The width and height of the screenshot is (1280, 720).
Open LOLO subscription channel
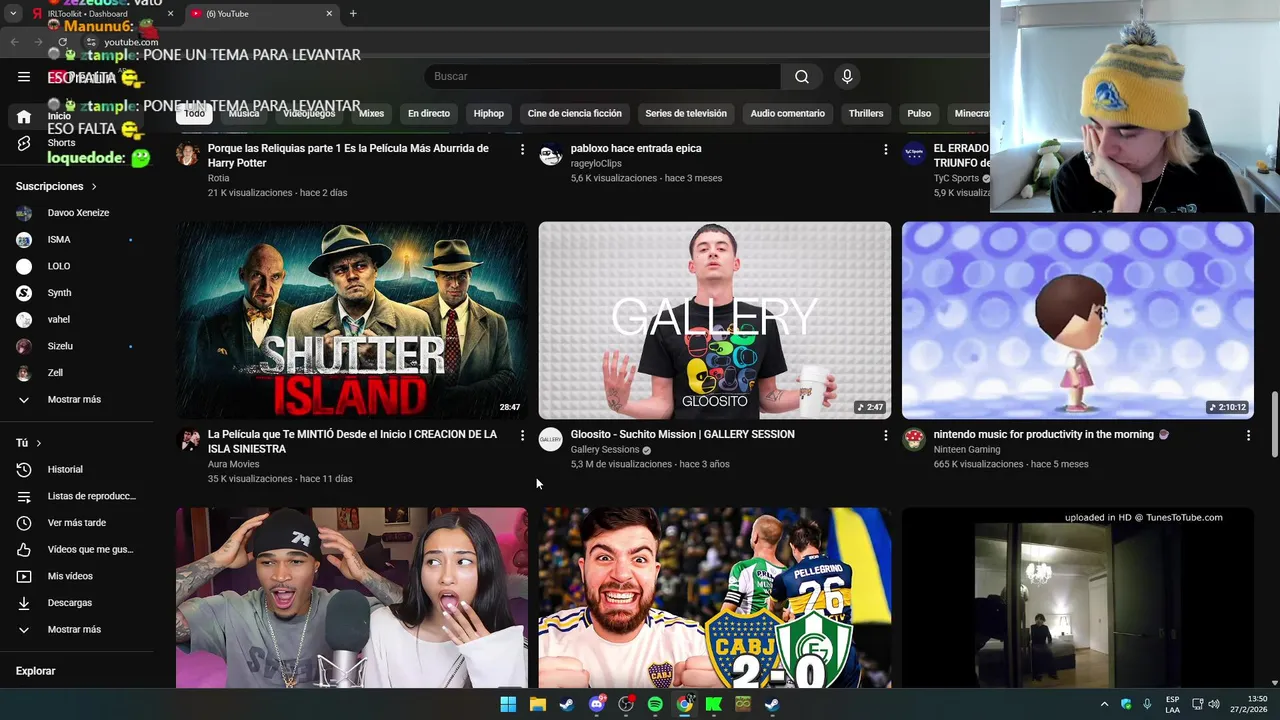(x=75, y=267)
